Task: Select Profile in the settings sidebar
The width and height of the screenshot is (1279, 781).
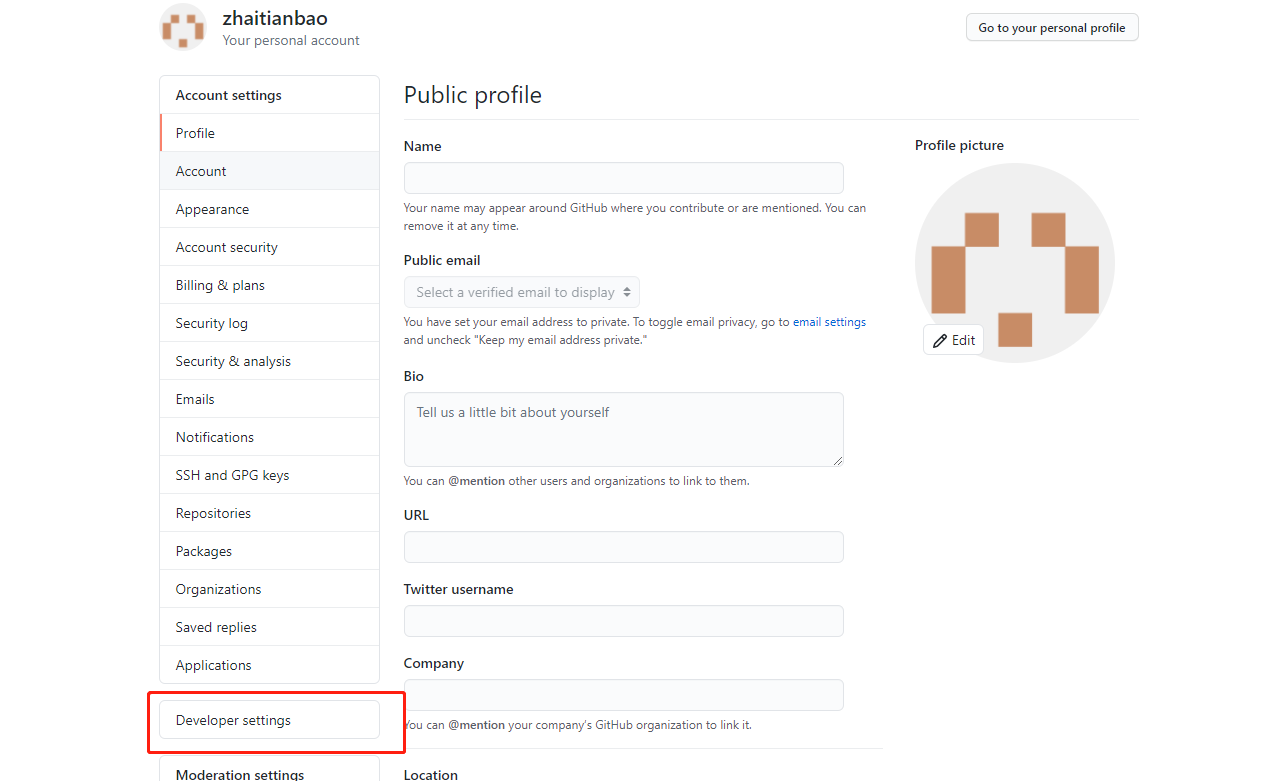Action: click(194, 132)
